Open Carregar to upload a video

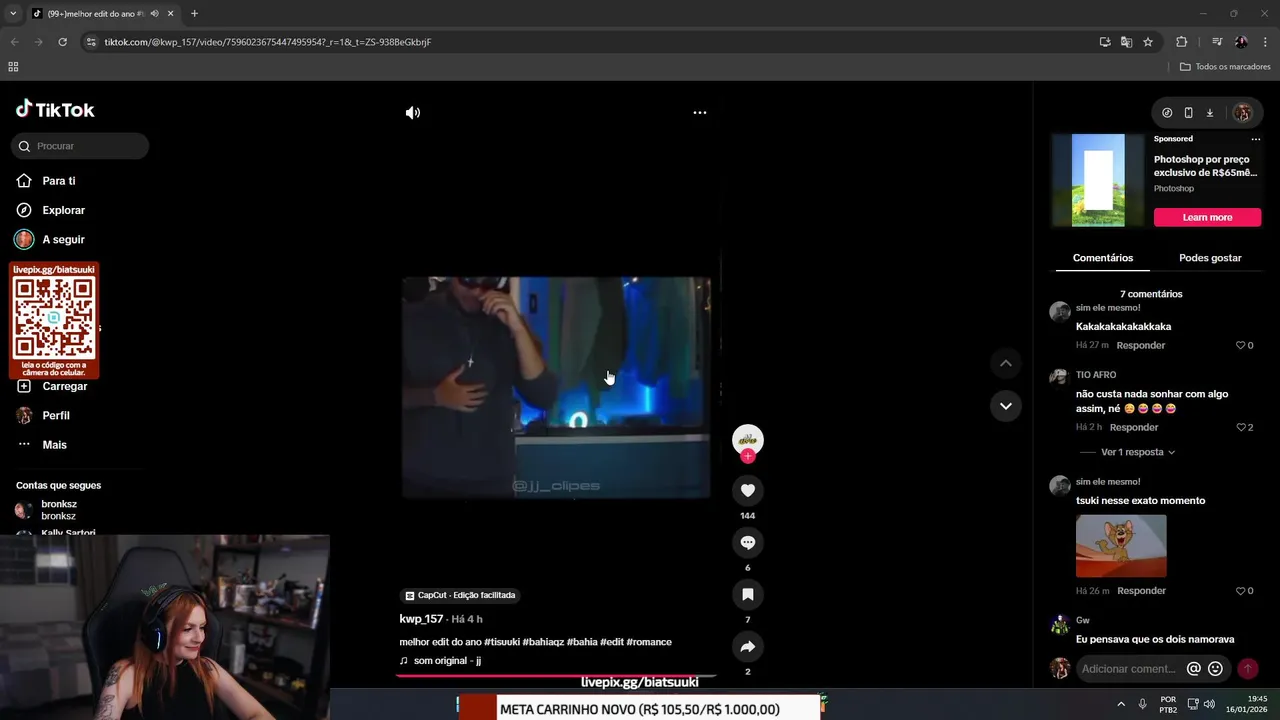[x=64, y=386]
